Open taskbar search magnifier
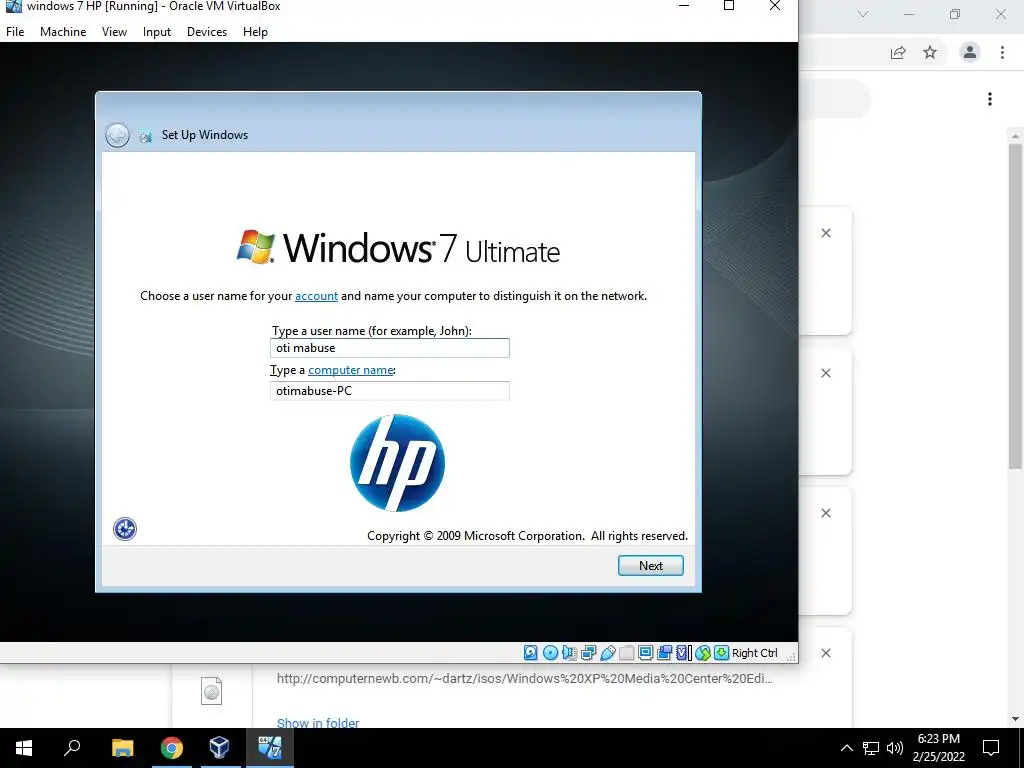This screenshot has width=1024, height=768. [72, 748]
